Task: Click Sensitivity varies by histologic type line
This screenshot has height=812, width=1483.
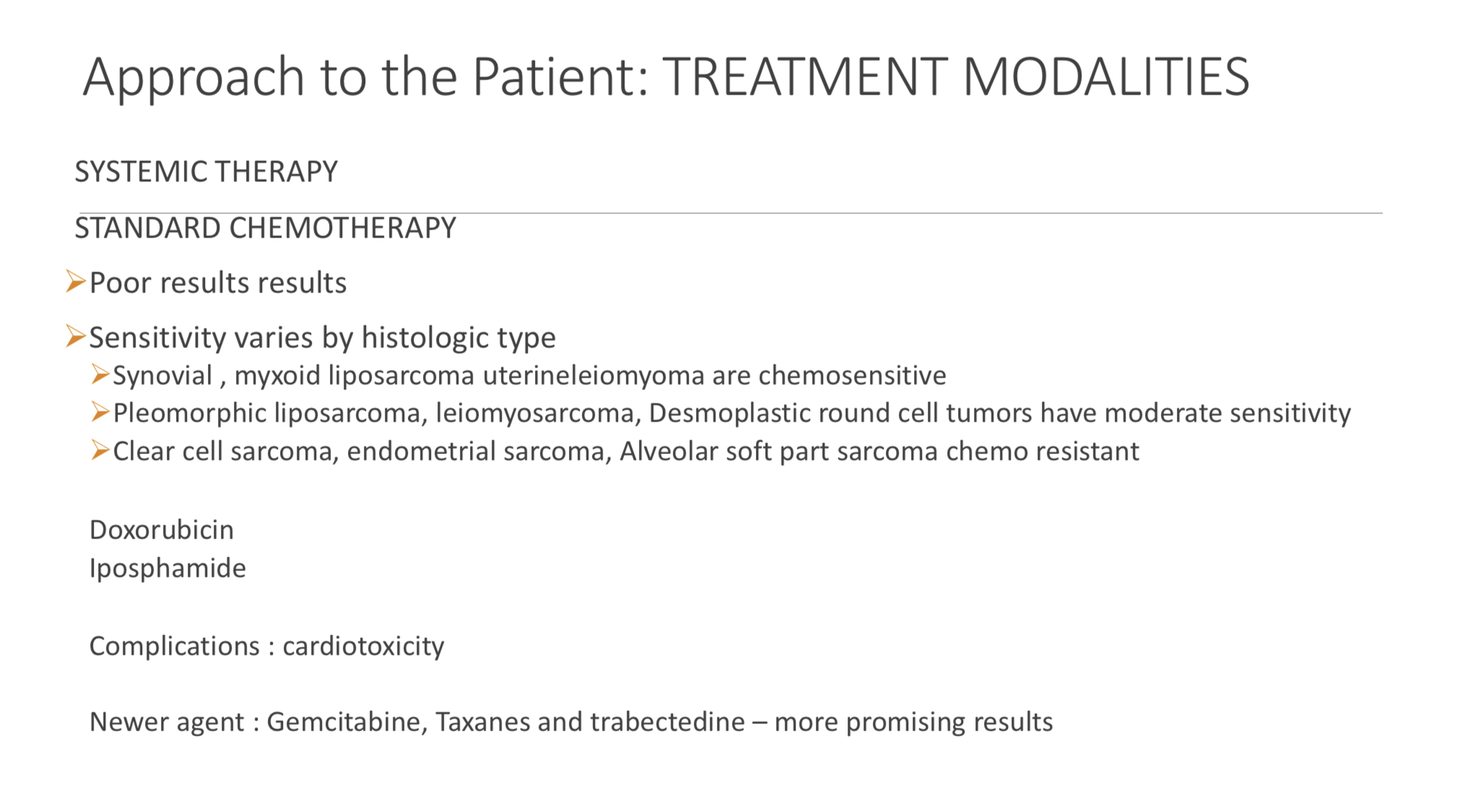Action: (322, 338)
